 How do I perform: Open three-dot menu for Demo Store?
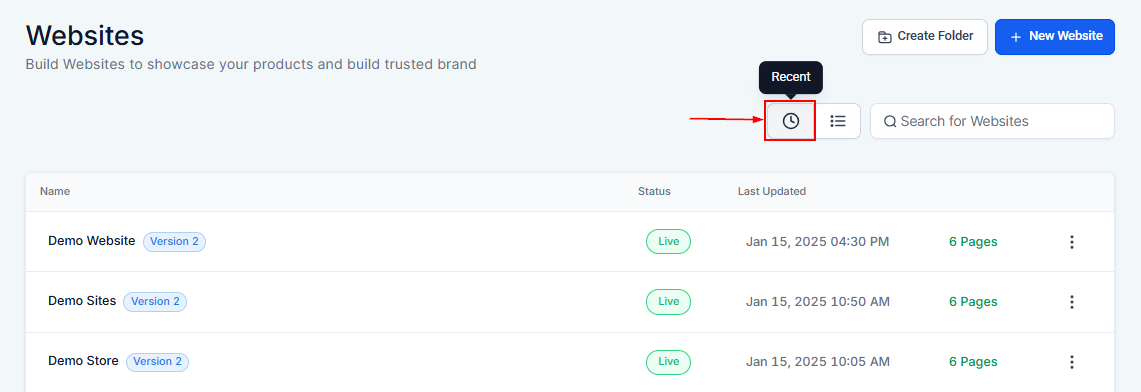[x=1071, y=361]
